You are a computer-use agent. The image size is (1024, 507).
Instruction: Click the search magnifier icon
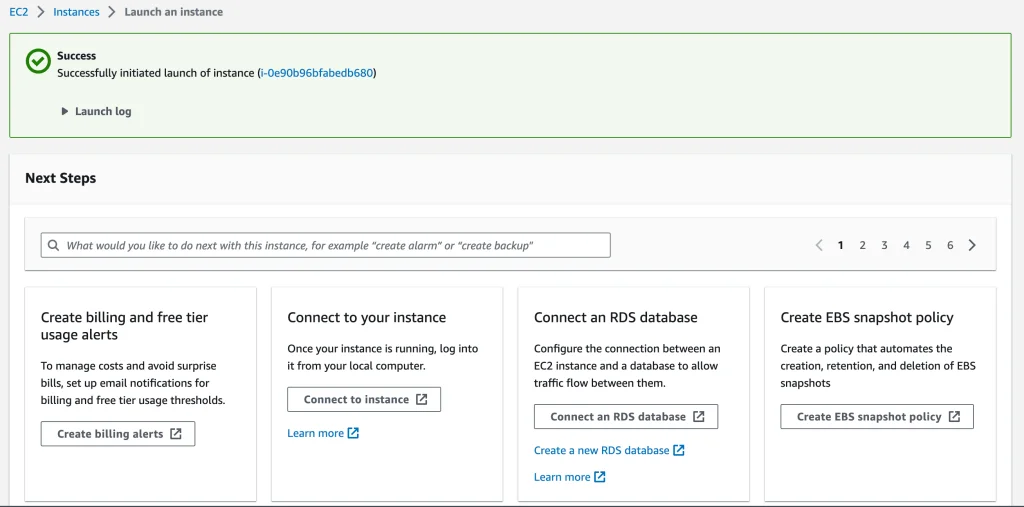54,246
